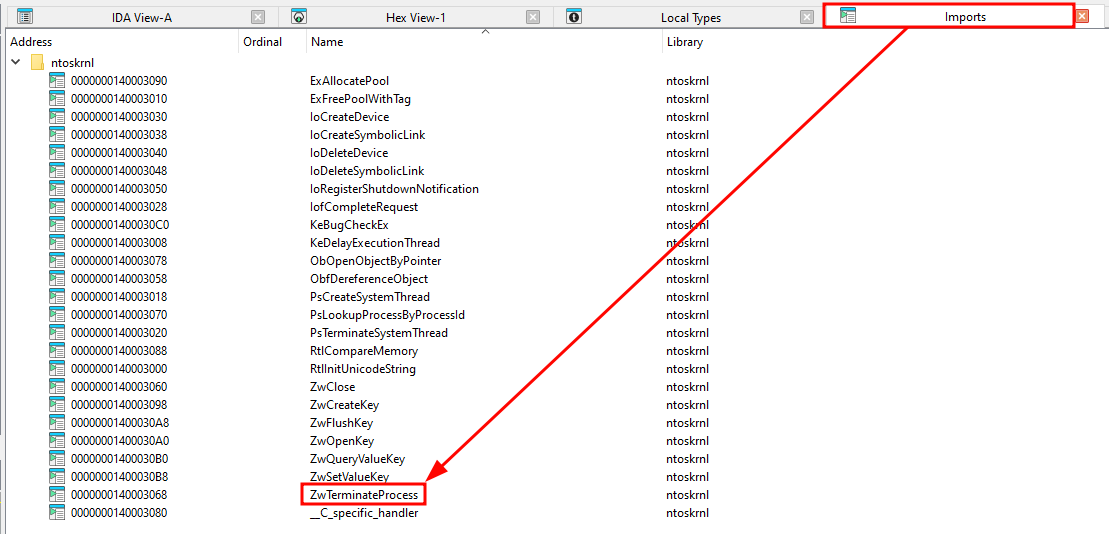
Task: Select the ExAllocatePool import name
Action: point(349,81)
